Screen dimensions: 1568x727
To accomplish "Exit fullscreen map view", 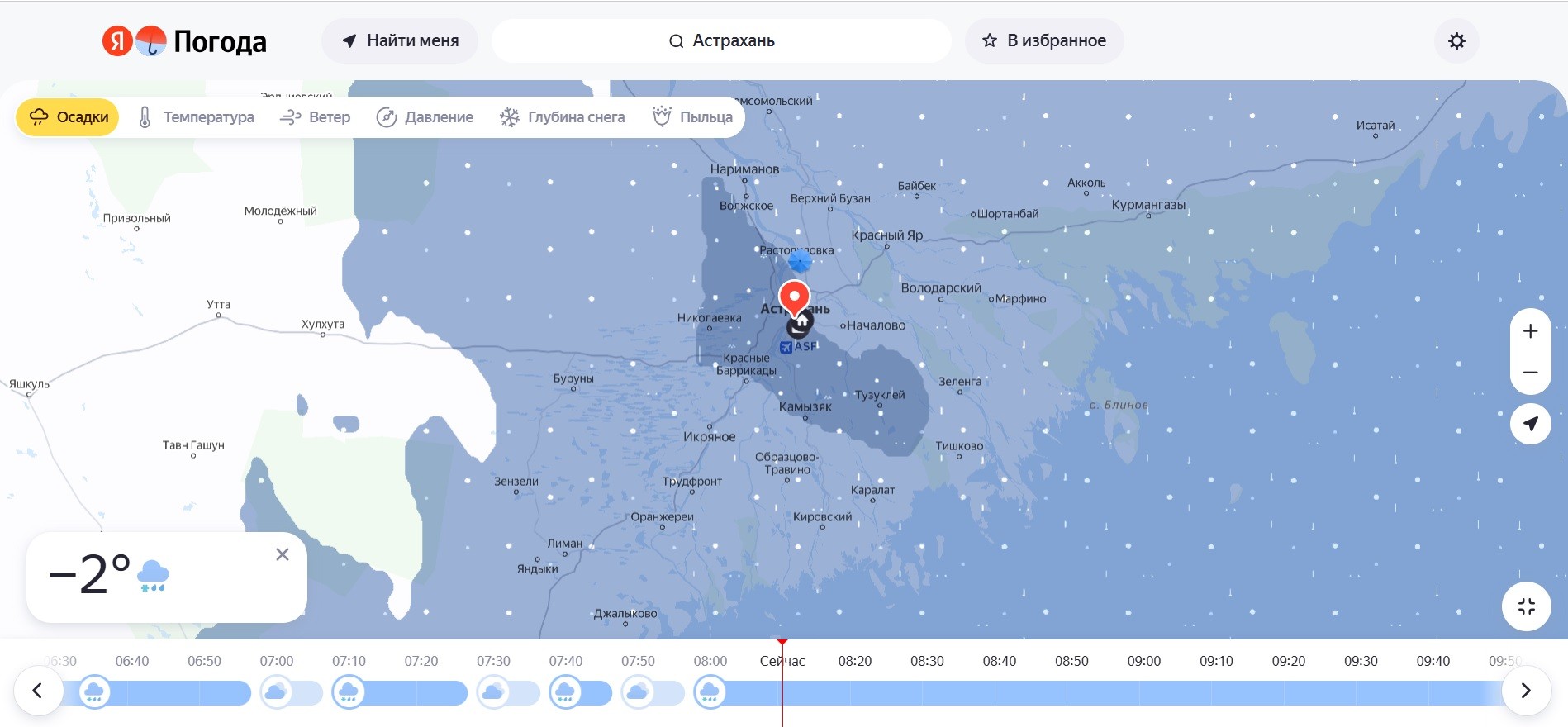I will pos(1526,606).
